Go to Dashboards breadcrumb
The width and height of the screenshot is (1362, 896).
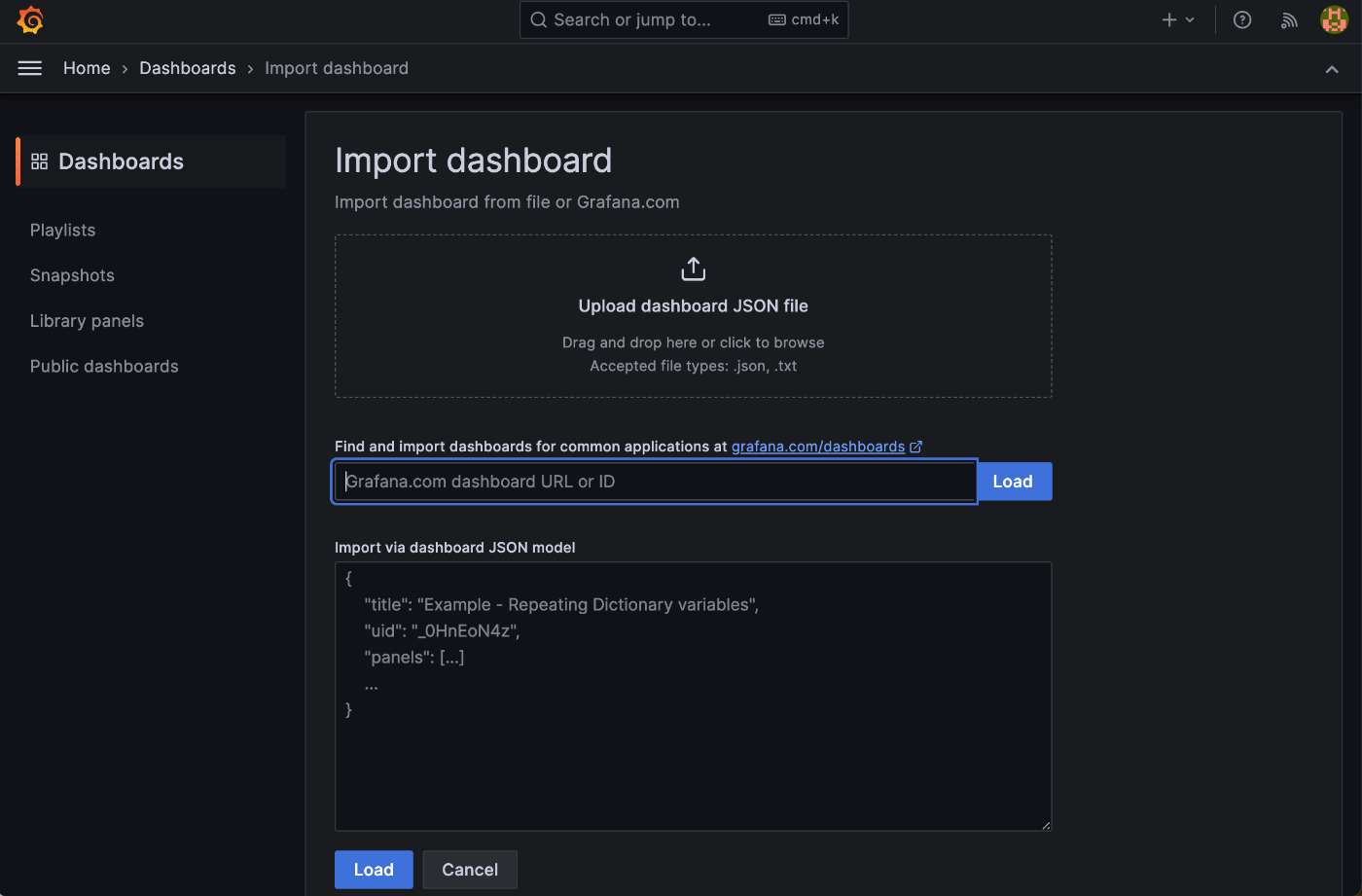(188, 68)
